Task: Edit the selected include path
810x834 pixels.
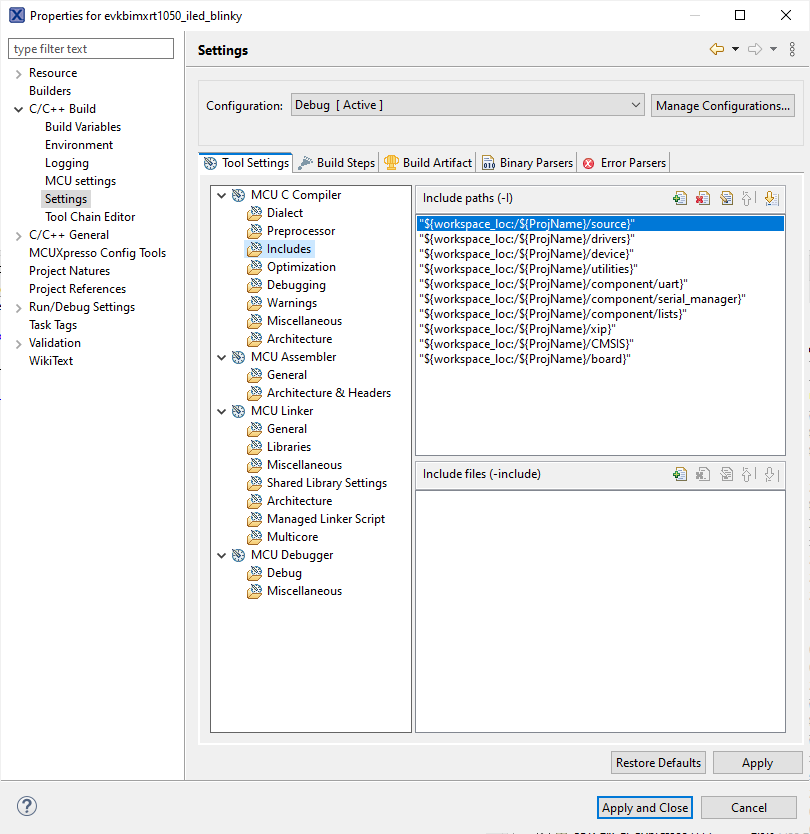Action: pyautogui.click(x=726, y=198)
